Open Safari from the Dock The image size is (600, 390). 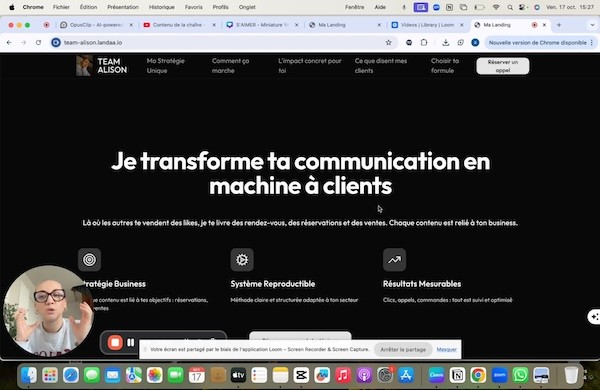71,375
